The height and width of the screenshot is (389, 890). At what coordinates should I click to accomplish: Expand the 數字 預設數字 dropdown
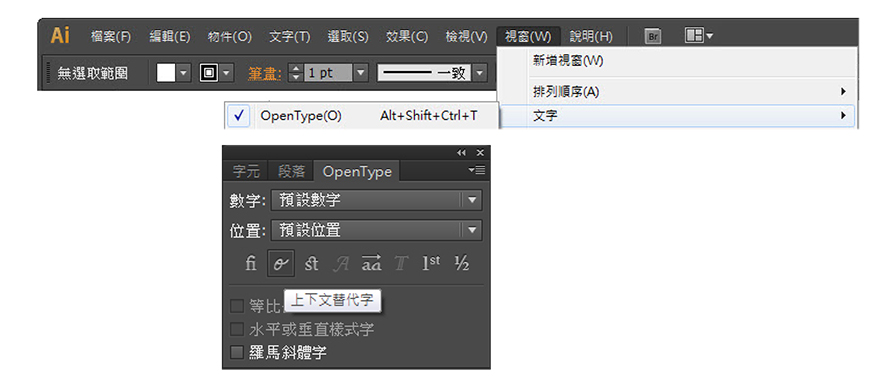(376, 200)
